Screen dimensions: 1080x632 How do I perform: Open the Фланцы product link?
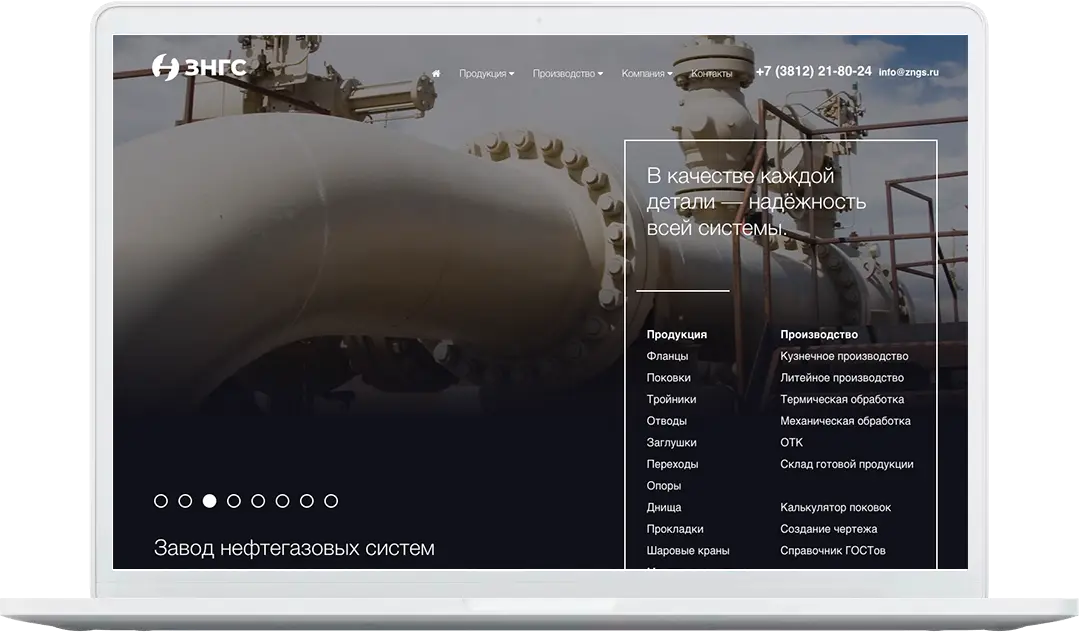[667, 356]
